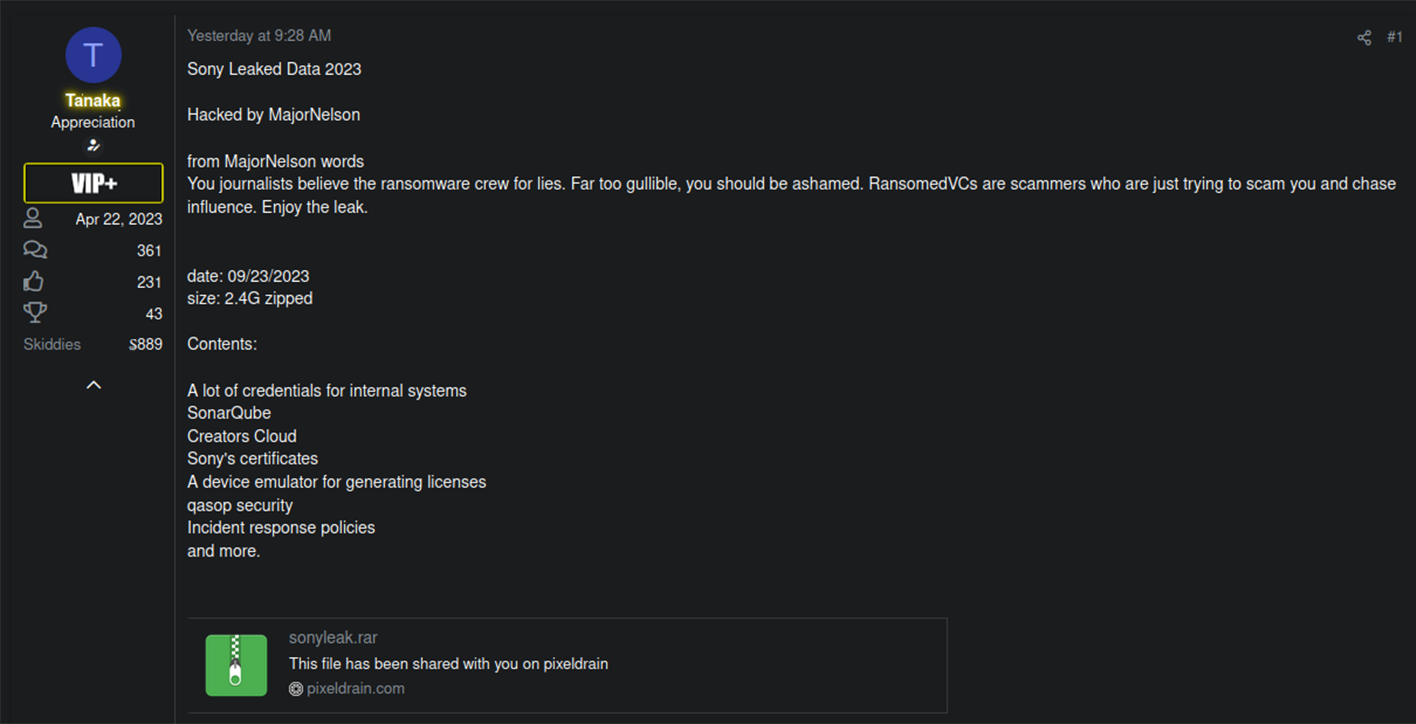Click the Skiddies currency label

52,344
